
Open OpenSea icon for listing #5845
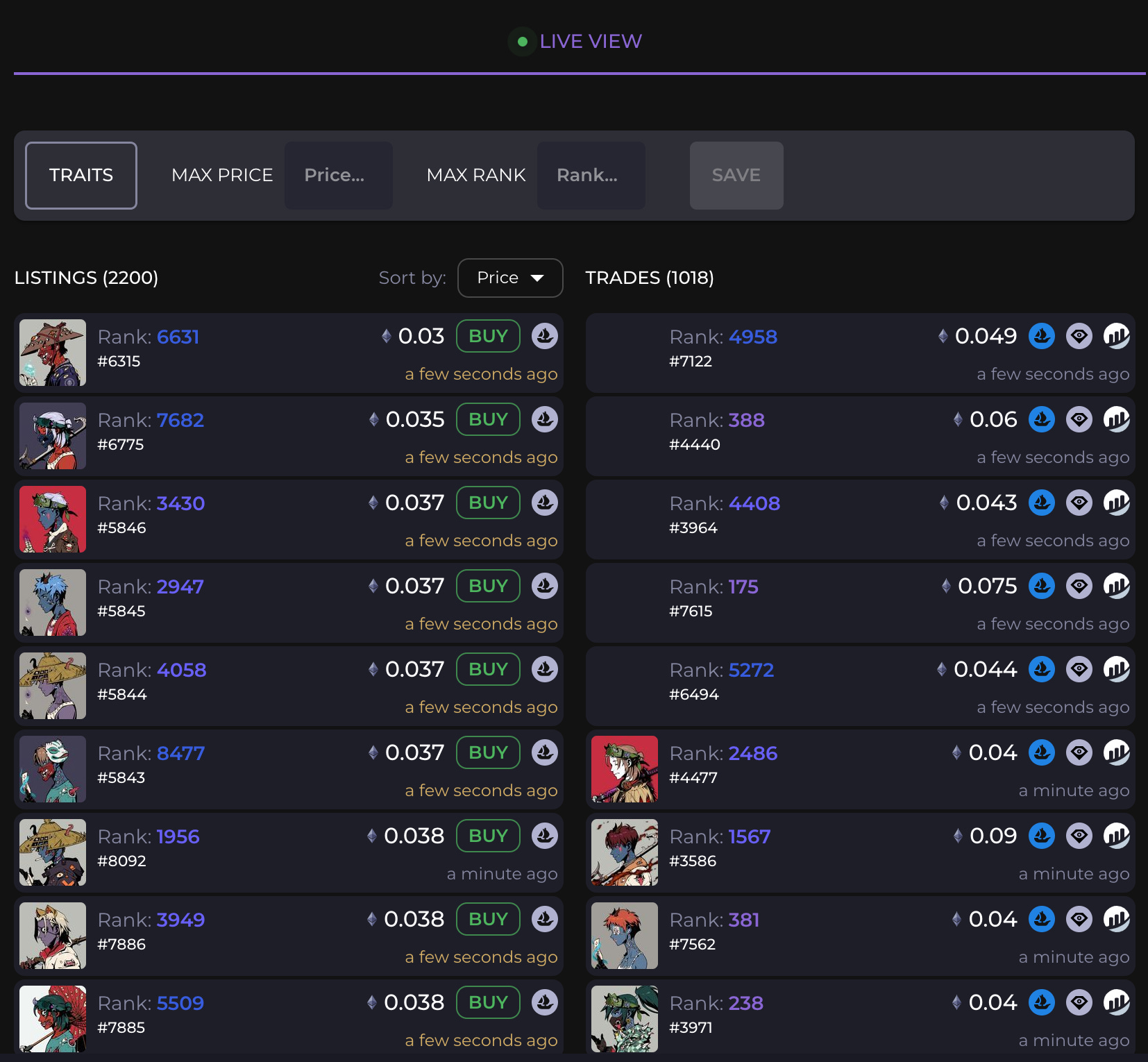545,586
